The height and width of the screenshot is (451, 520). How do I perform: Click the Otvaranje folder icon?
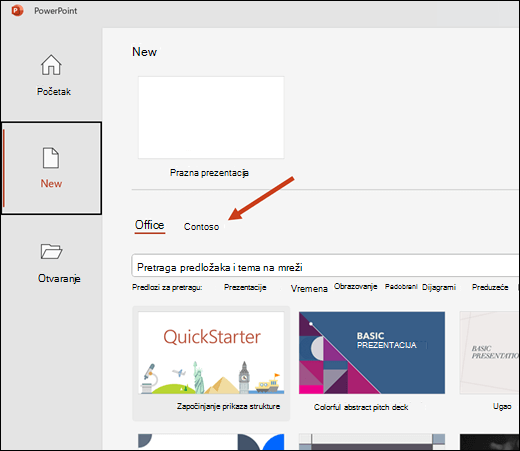coord(51,251)
